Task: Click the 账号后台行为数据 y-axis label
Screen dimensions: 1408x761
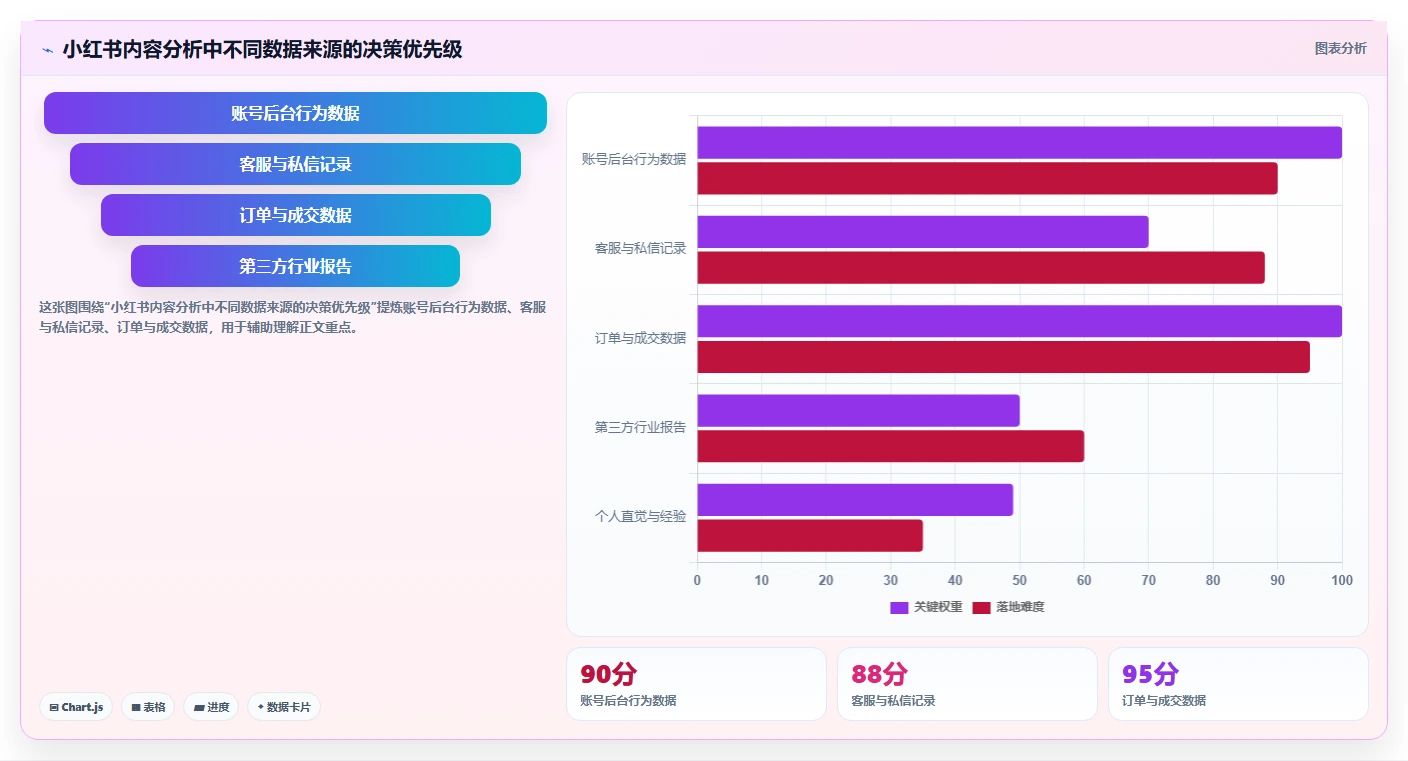Action: pyautogui.click(x=634, y=159)
